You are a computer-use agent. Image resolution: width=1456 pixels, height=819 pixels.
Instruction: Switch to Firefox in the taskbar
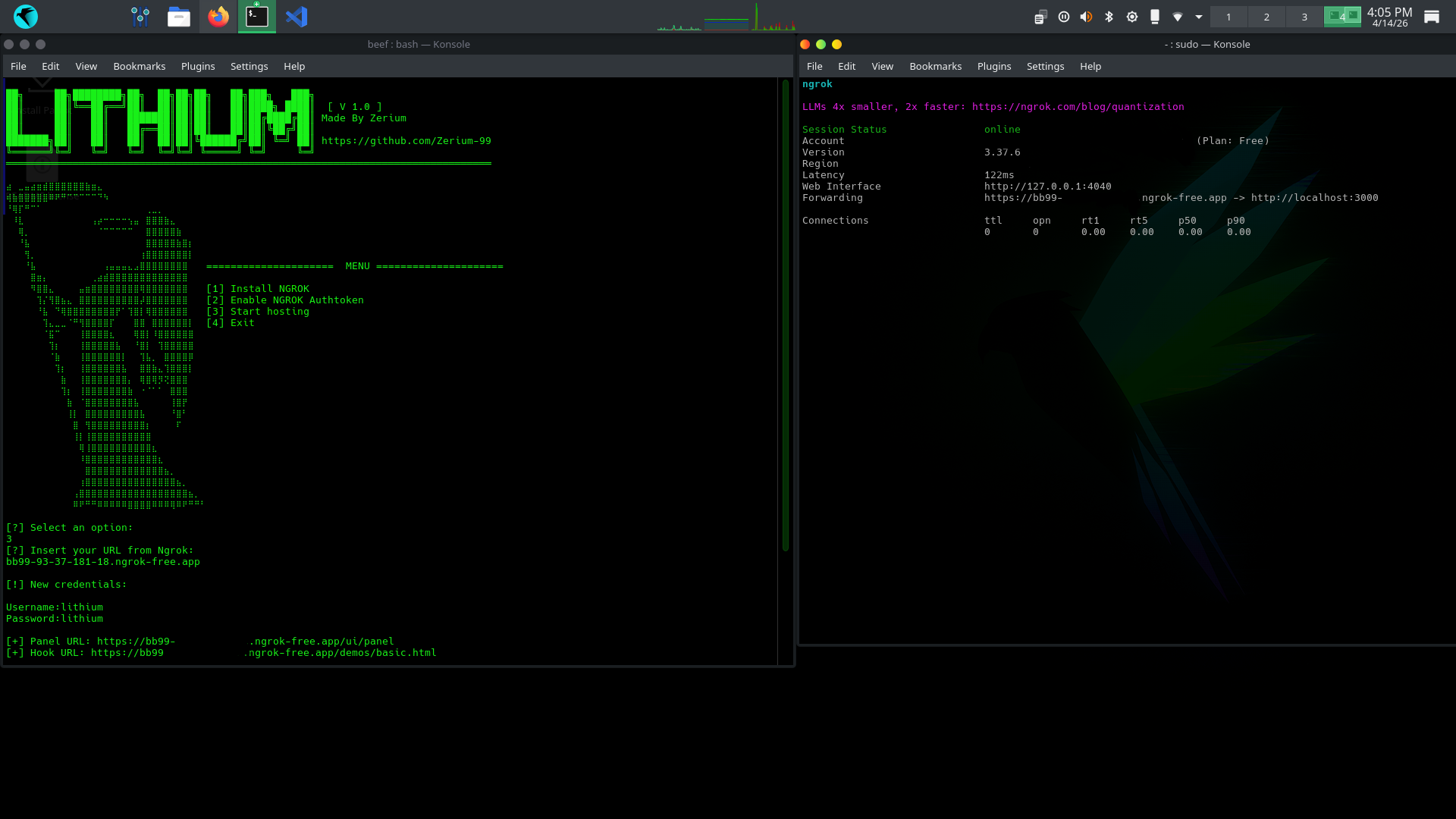pyautogui.click(x=218, y=17)
